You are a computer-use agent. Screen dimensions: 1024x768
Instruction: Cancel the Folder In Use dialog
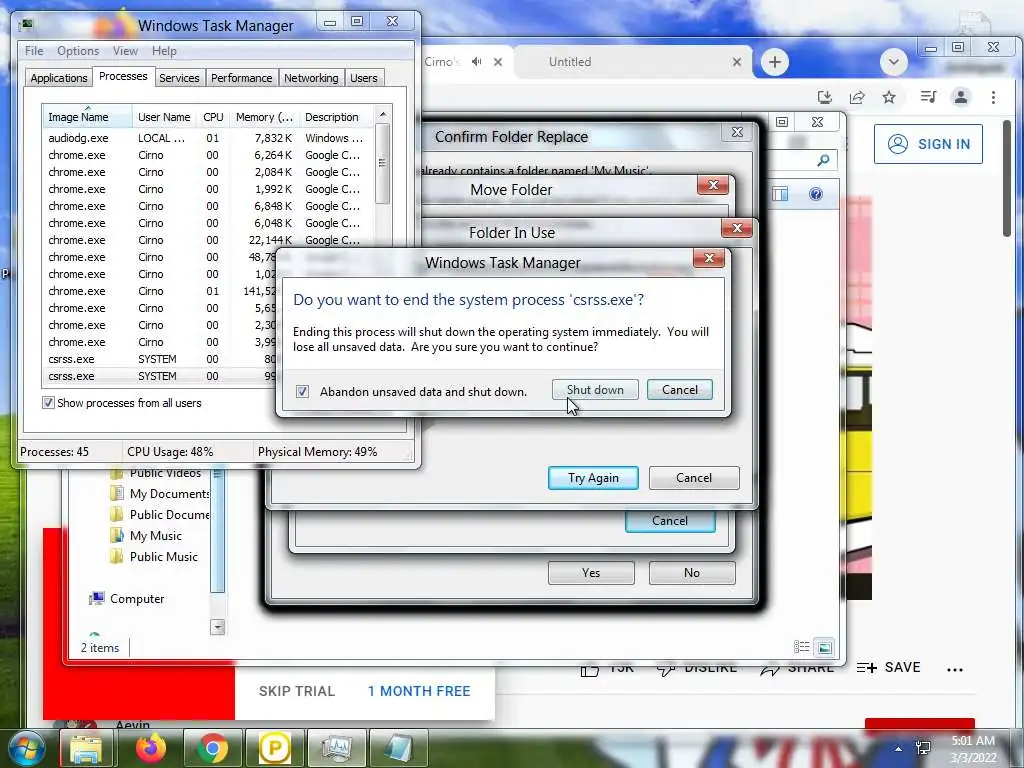click(x=694, y=478)
